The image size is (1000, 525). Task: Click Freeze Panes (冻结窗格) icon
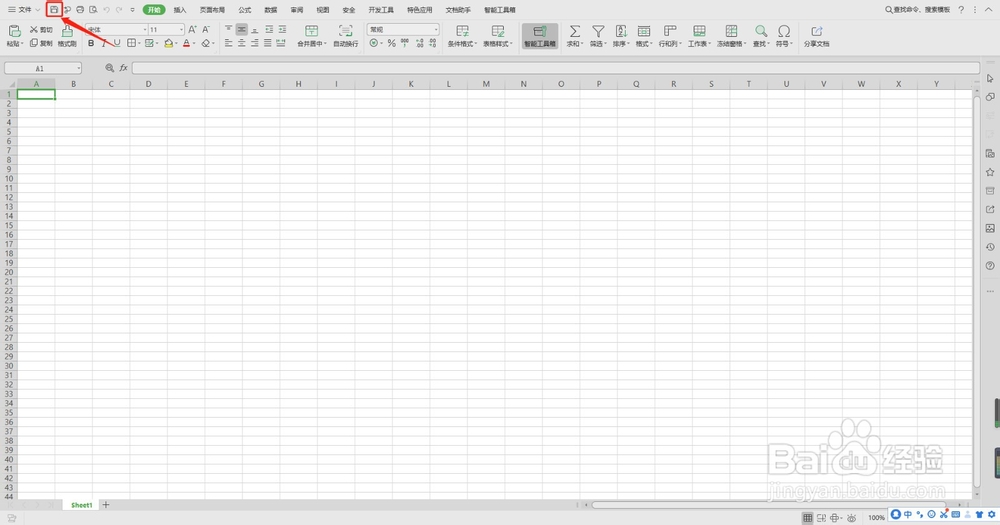tap(731, 31)
